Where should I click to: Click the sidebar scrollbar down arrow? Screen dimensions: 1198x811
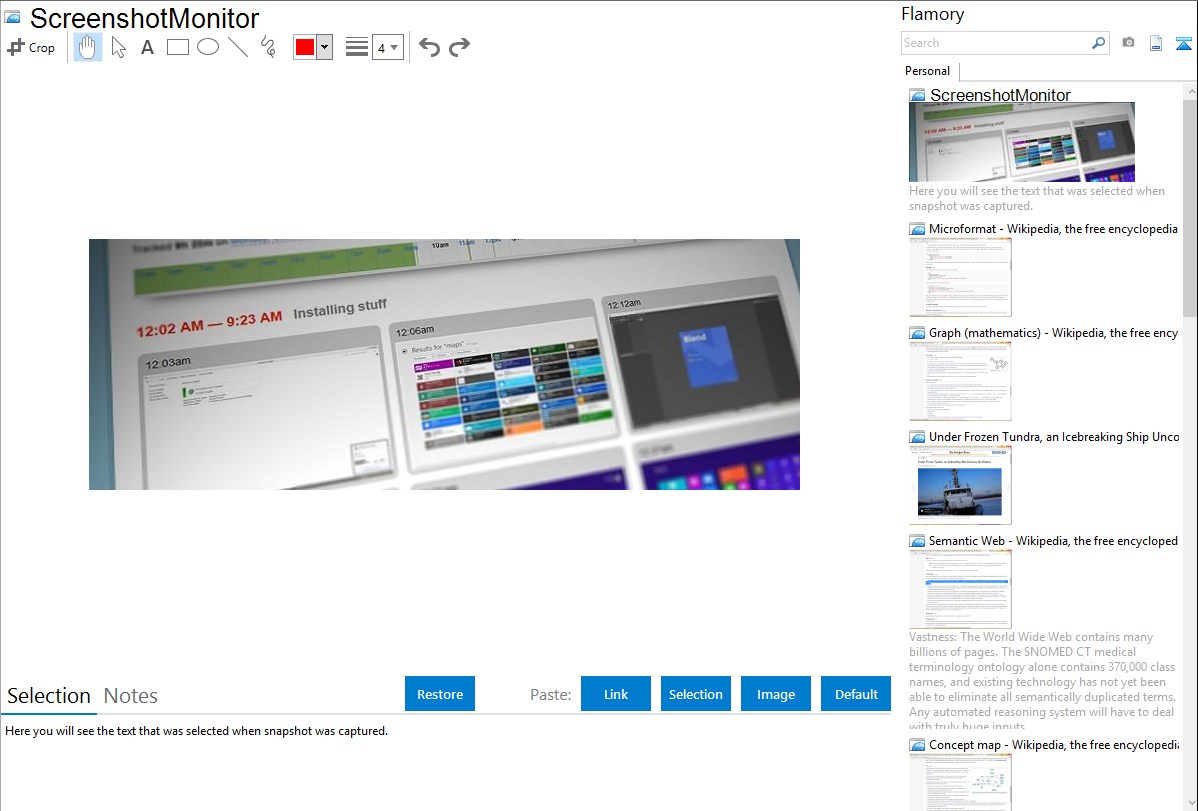point(1191,803)
